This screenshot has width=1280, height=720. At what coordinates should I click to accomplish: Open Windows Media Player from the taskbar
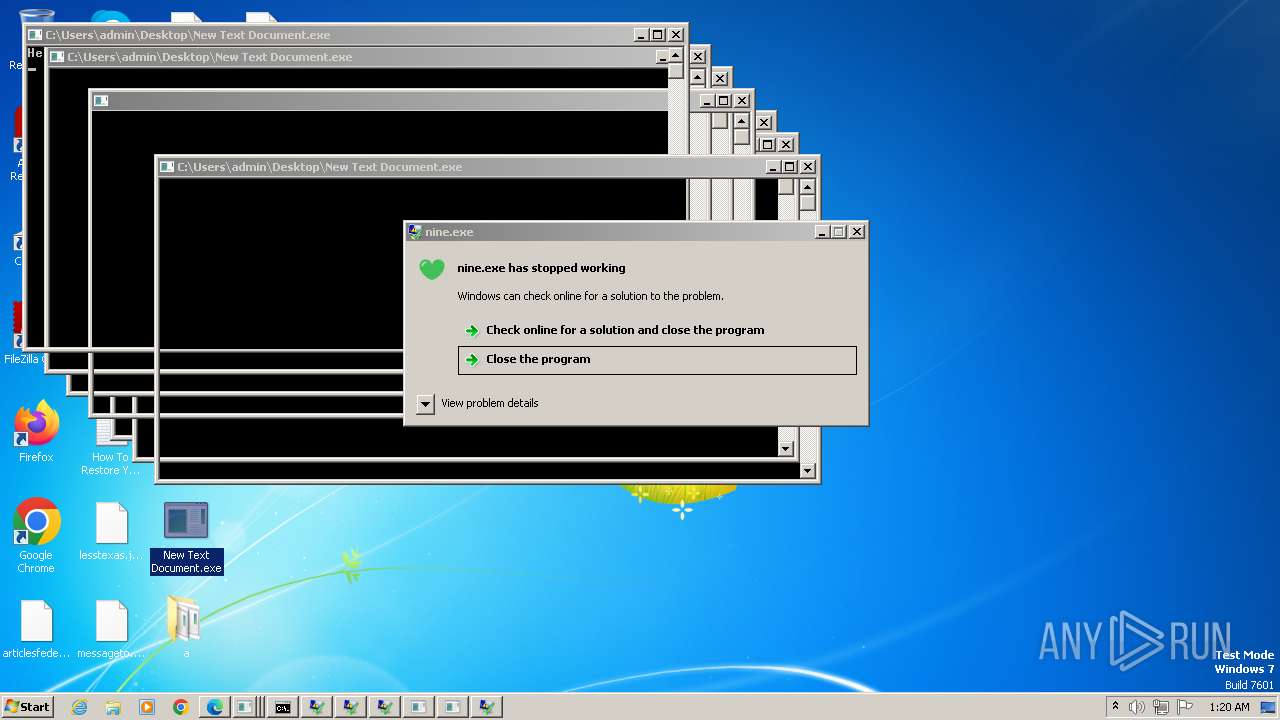click(147, 707)
